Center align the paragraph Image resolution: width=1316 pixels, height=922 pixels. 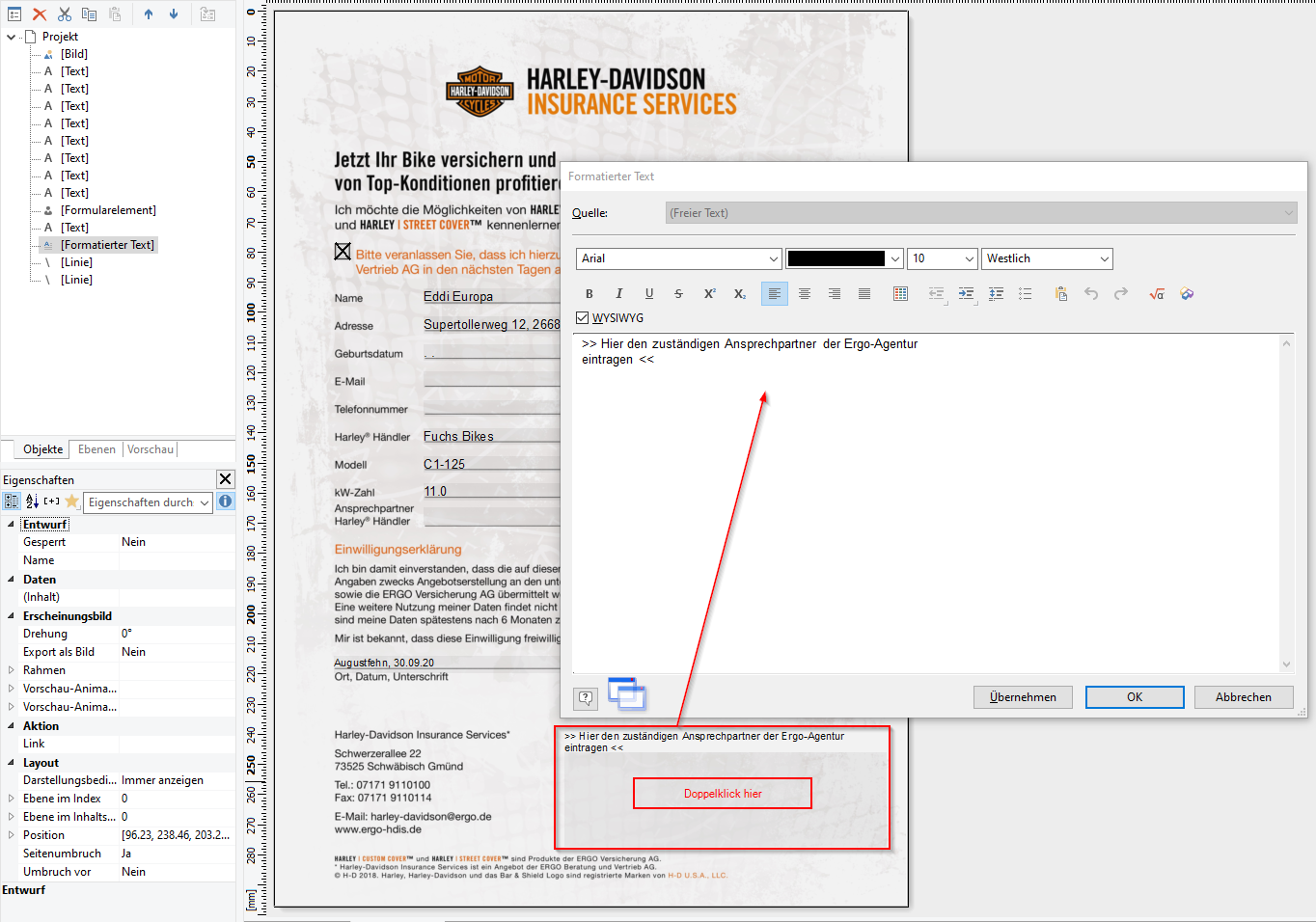[805, 294]
